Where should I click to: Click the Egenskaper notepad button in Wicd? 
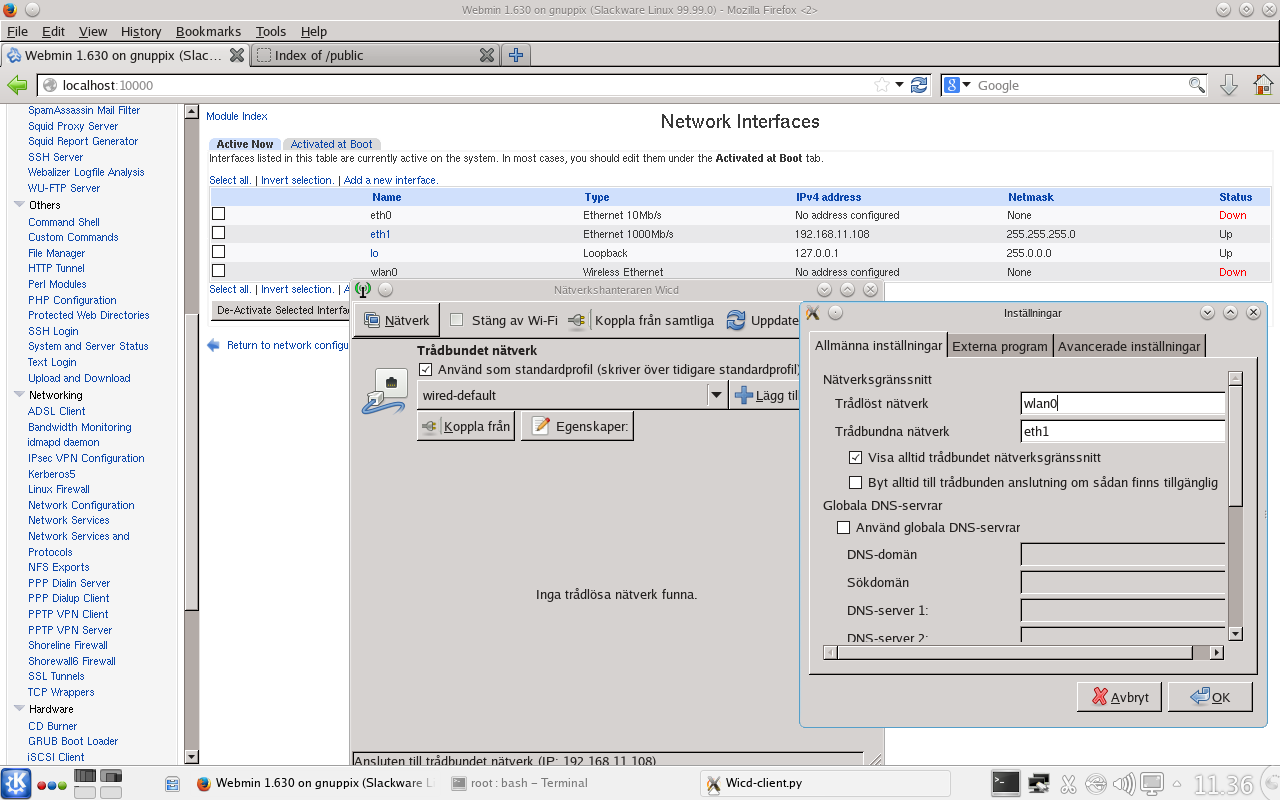(x=577, y=426)
